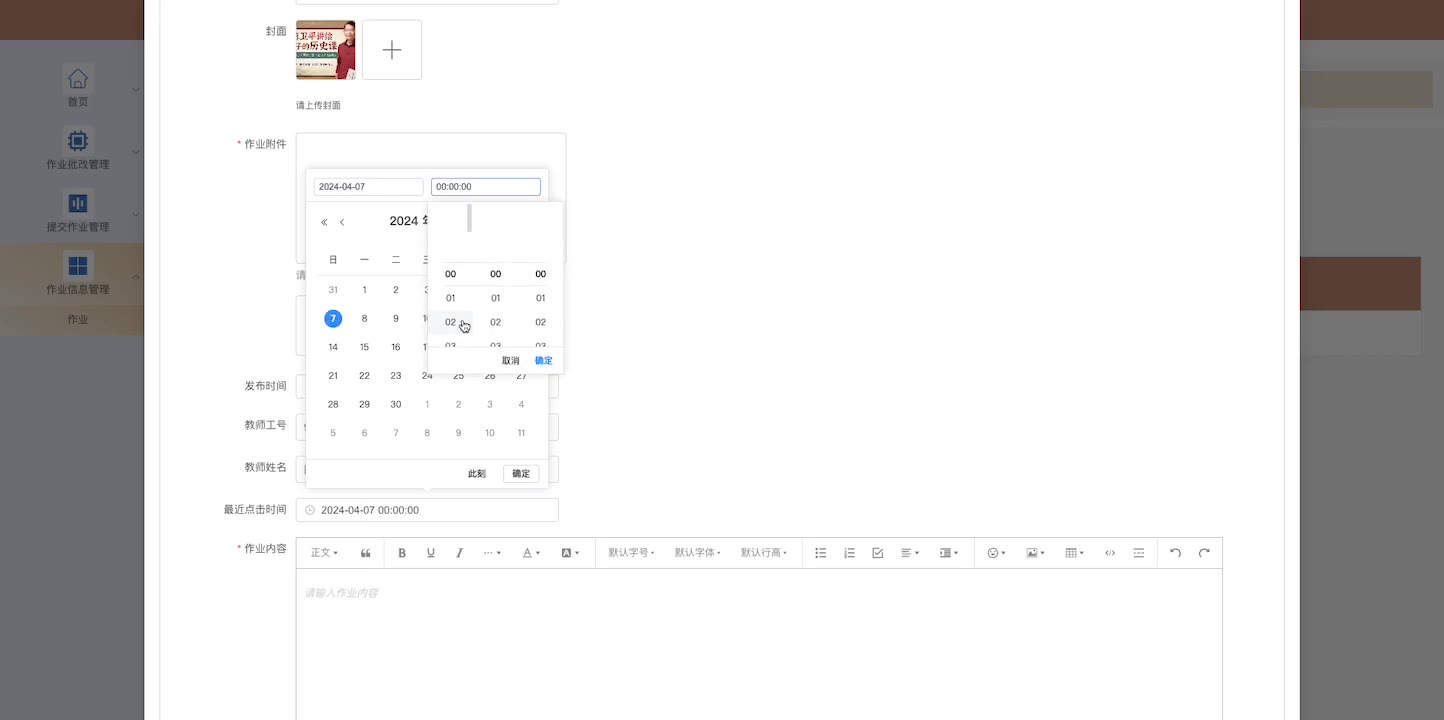Pick day 29 in the calendar
Screen dimensions: 1444x720
pos(364,404)
